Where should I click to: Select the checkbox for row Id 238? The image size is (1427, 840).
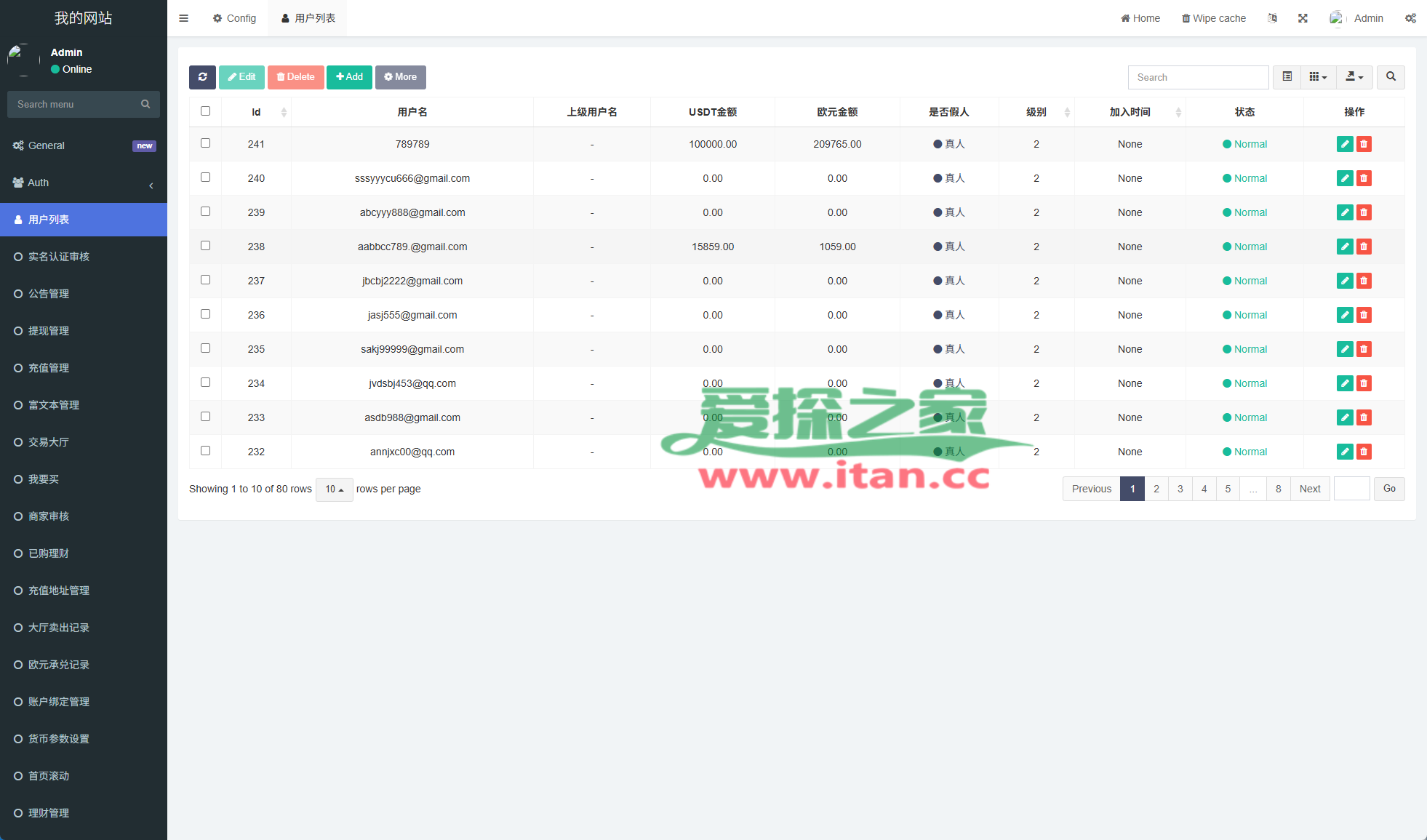(205, 246)
